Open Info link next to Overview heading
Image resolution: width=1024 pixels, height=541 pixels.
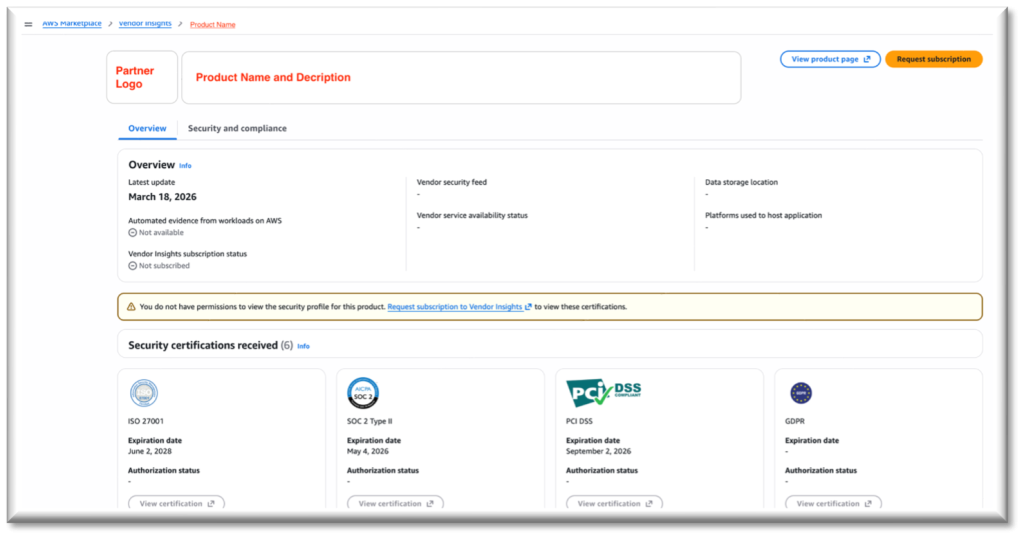coord(185,166)
